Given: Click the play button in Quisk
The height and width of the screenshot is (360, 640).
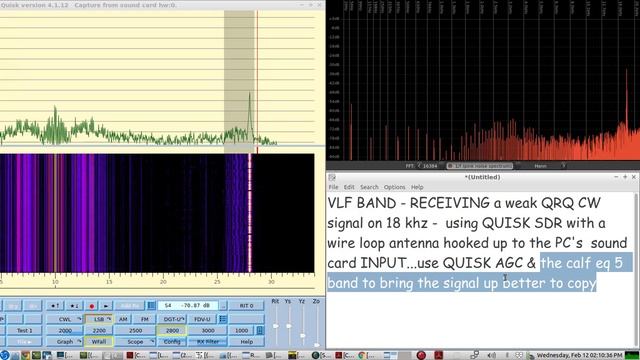Looking at the screenshot, I should [106, 306].
